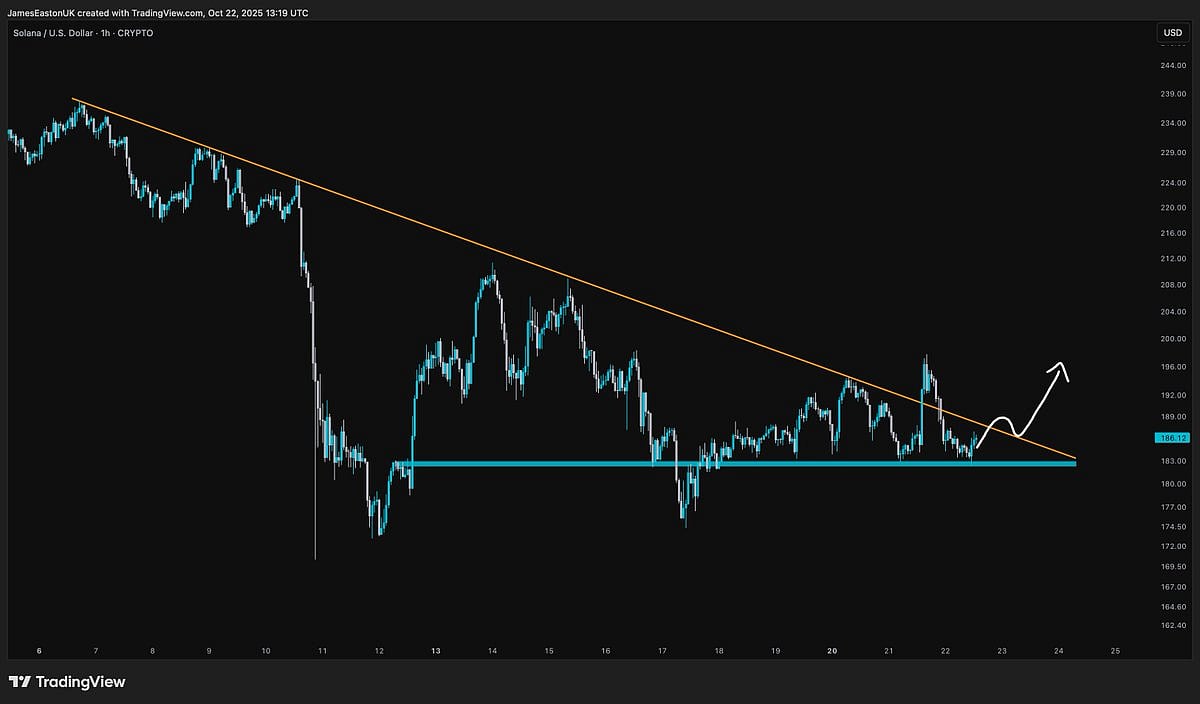Image resolution: width=1200 pixels, height=704 pixels.
Task: Click the JamesEastonUK author credit link
Action: coord(43,13)
